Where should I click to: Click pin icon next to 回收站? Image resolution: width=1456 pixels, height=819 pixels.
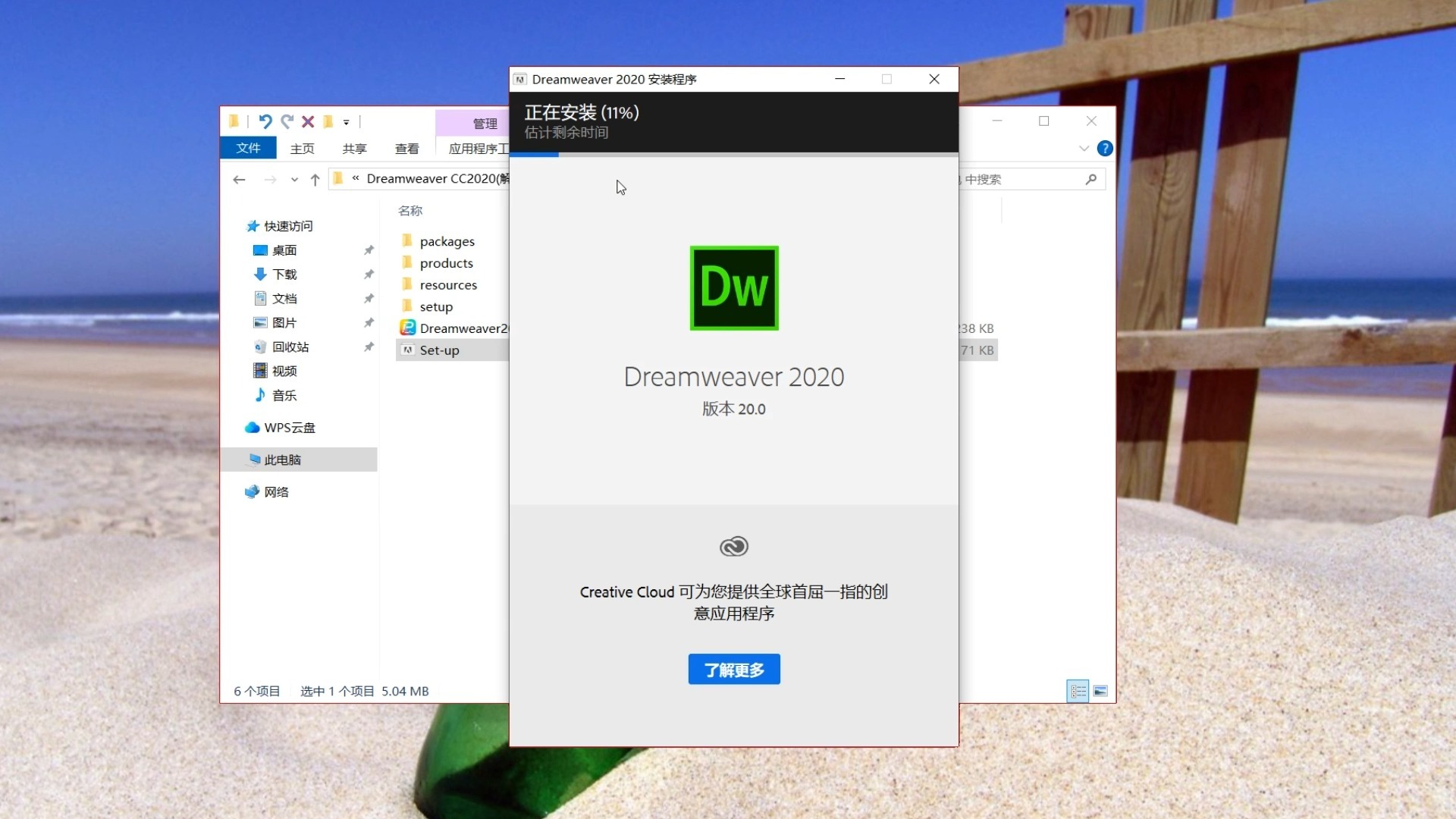(x=369, y=347)
